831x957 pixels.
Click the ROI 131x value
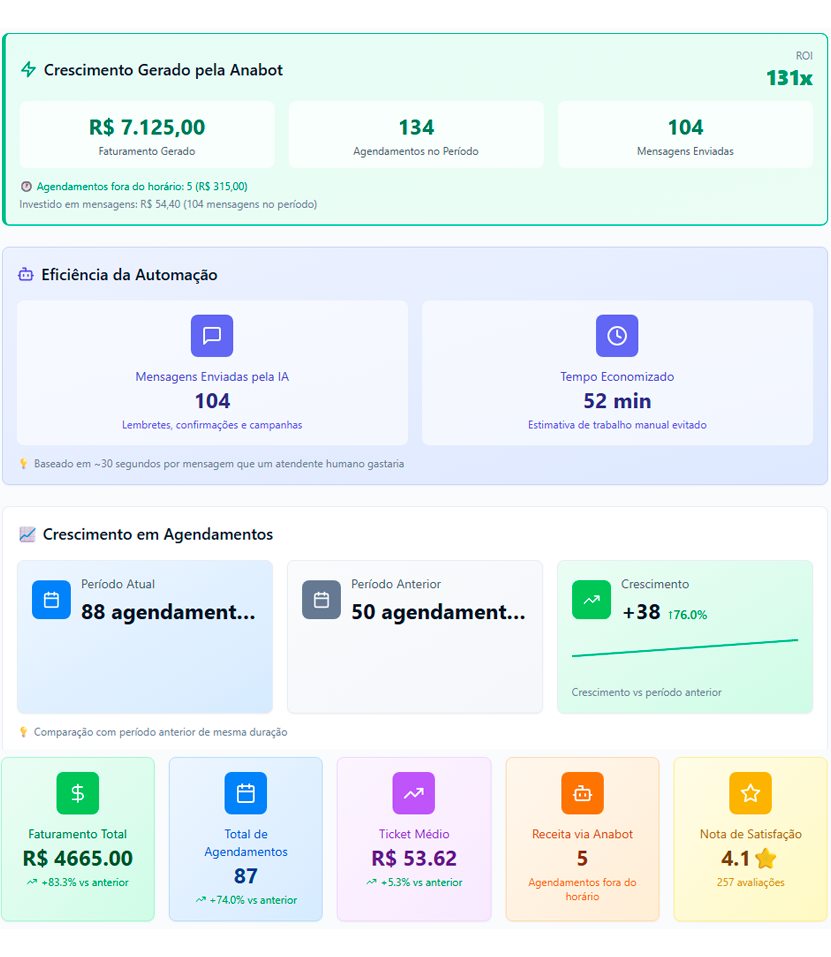click(x=789, y=77)
